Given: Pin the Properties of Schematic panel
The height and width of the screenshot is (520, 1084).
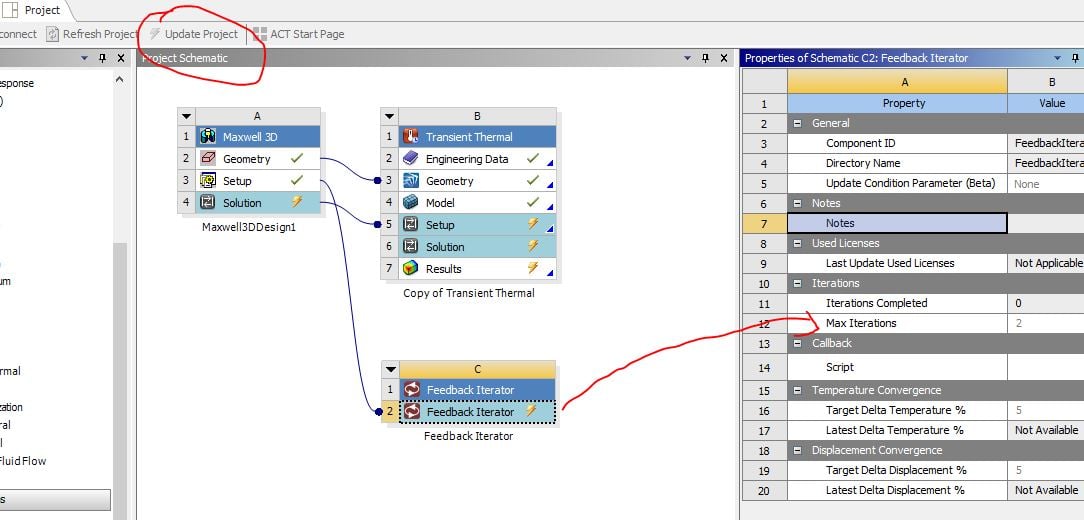Looking at the screenshot, I should coord(1075,58).
